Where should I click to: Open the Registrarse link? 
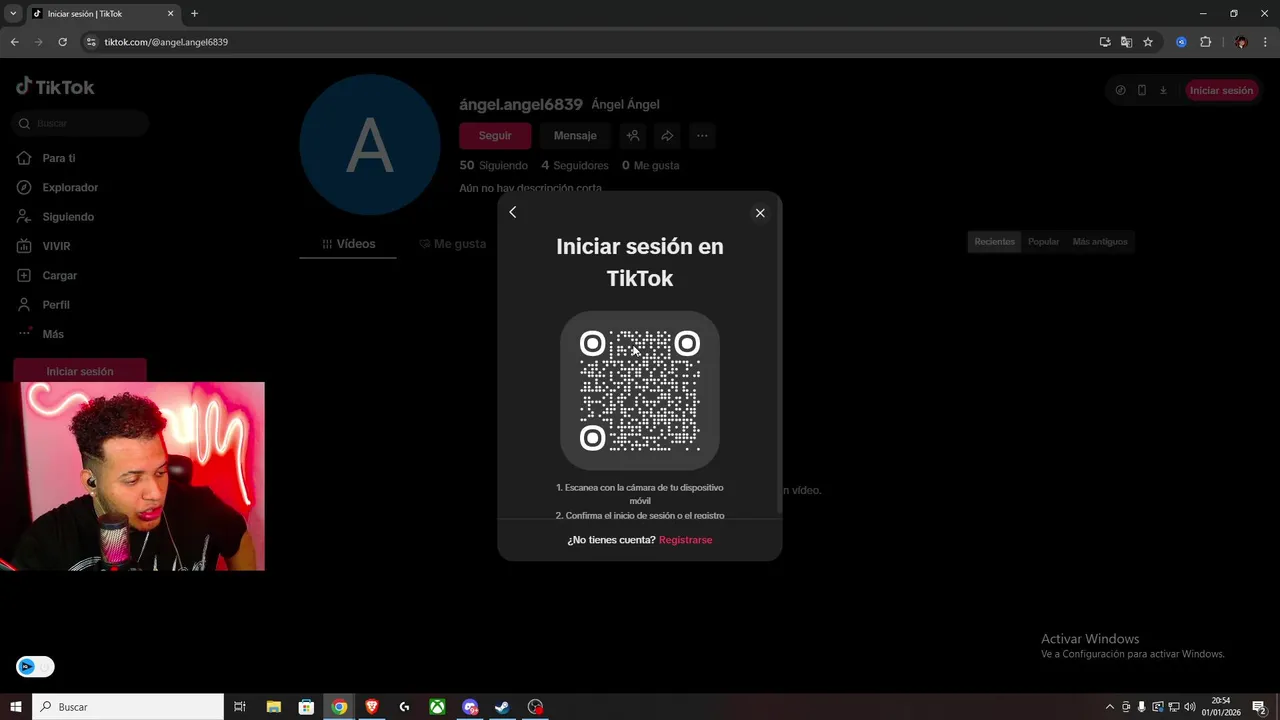pos(686,540)
